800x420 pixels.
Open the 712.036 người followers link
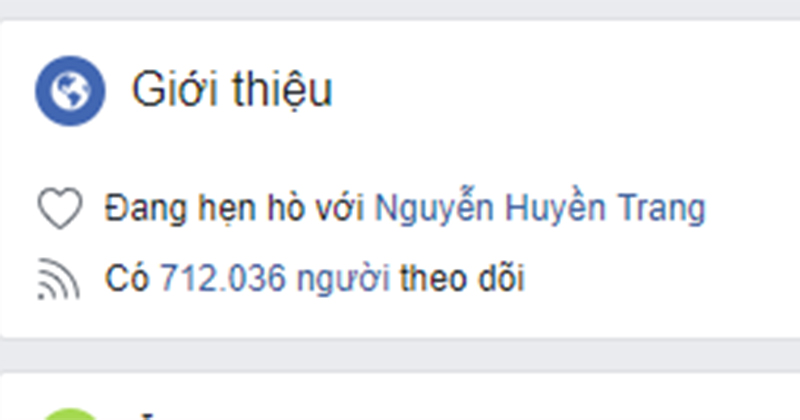click(x=276, y=278)
